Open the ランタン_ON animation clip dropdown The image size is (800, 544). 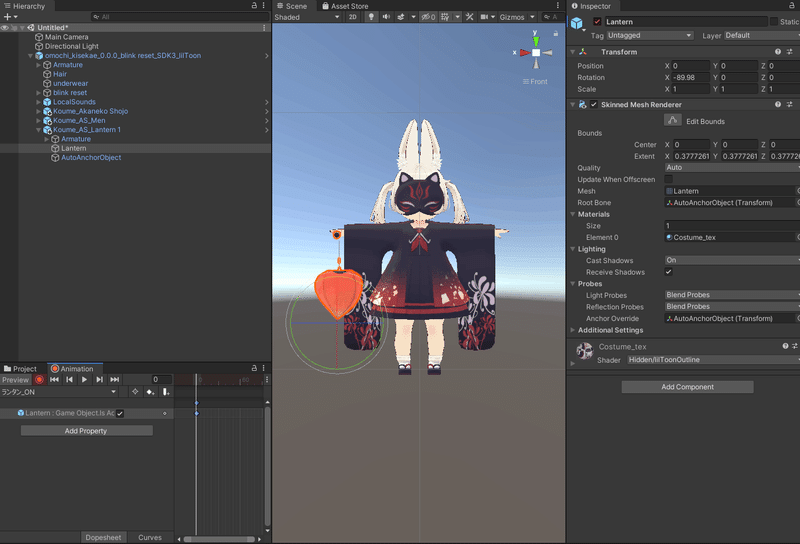[x=59, y=392]
